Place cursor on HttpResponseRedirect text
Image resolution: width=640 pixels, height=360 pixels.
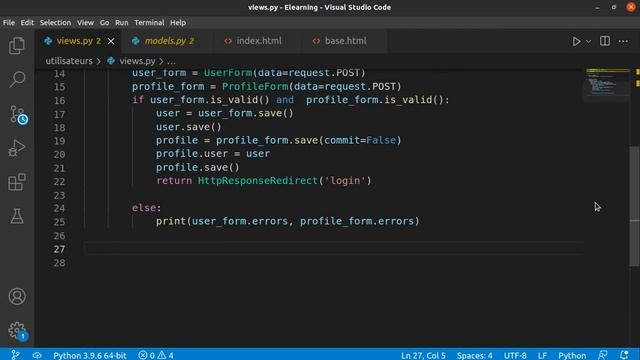coord(258,180)
